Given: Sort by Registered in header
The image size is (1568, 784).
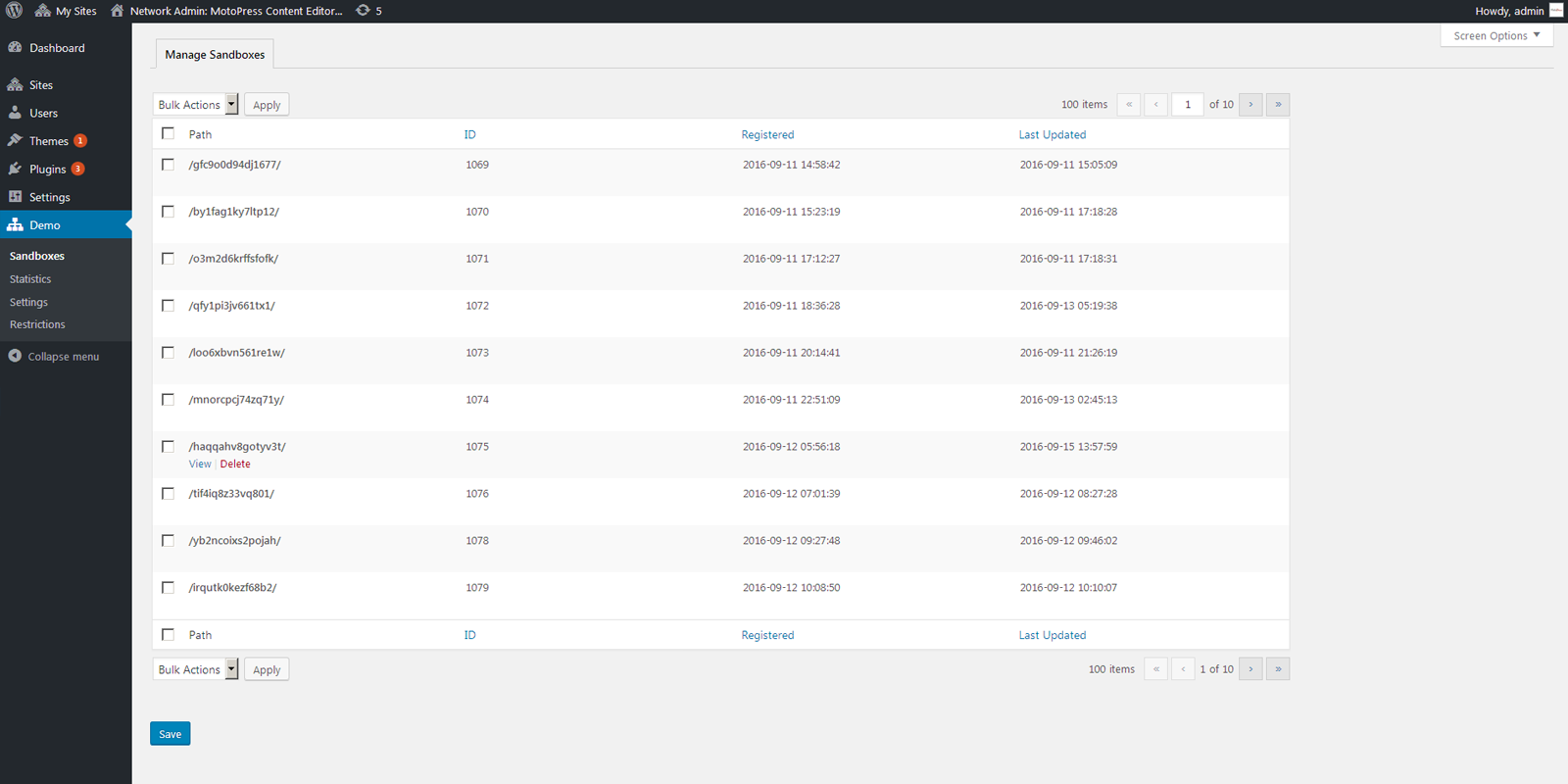Looking at the screenshot, I should [x=767, y=134].
